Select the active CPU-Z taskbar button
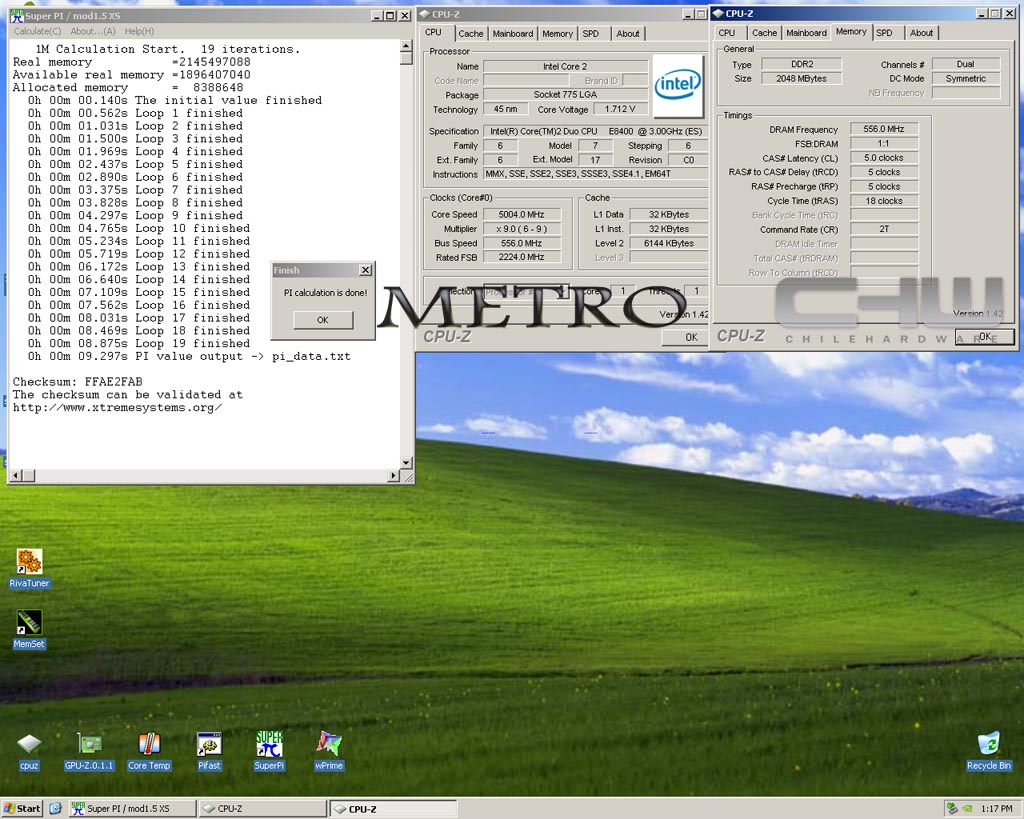1024x819 pixels. point(392,809)
